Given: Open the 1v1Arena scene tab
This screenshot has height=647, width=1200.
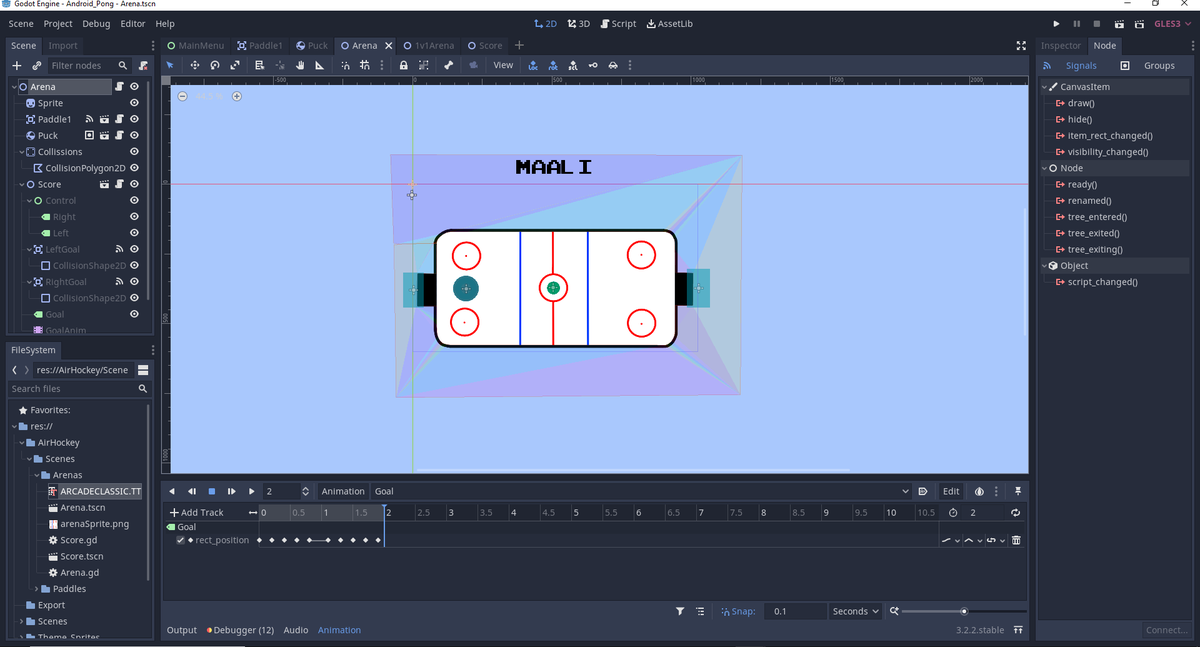Looking at the screenshot, I should (x=428, y=45).
